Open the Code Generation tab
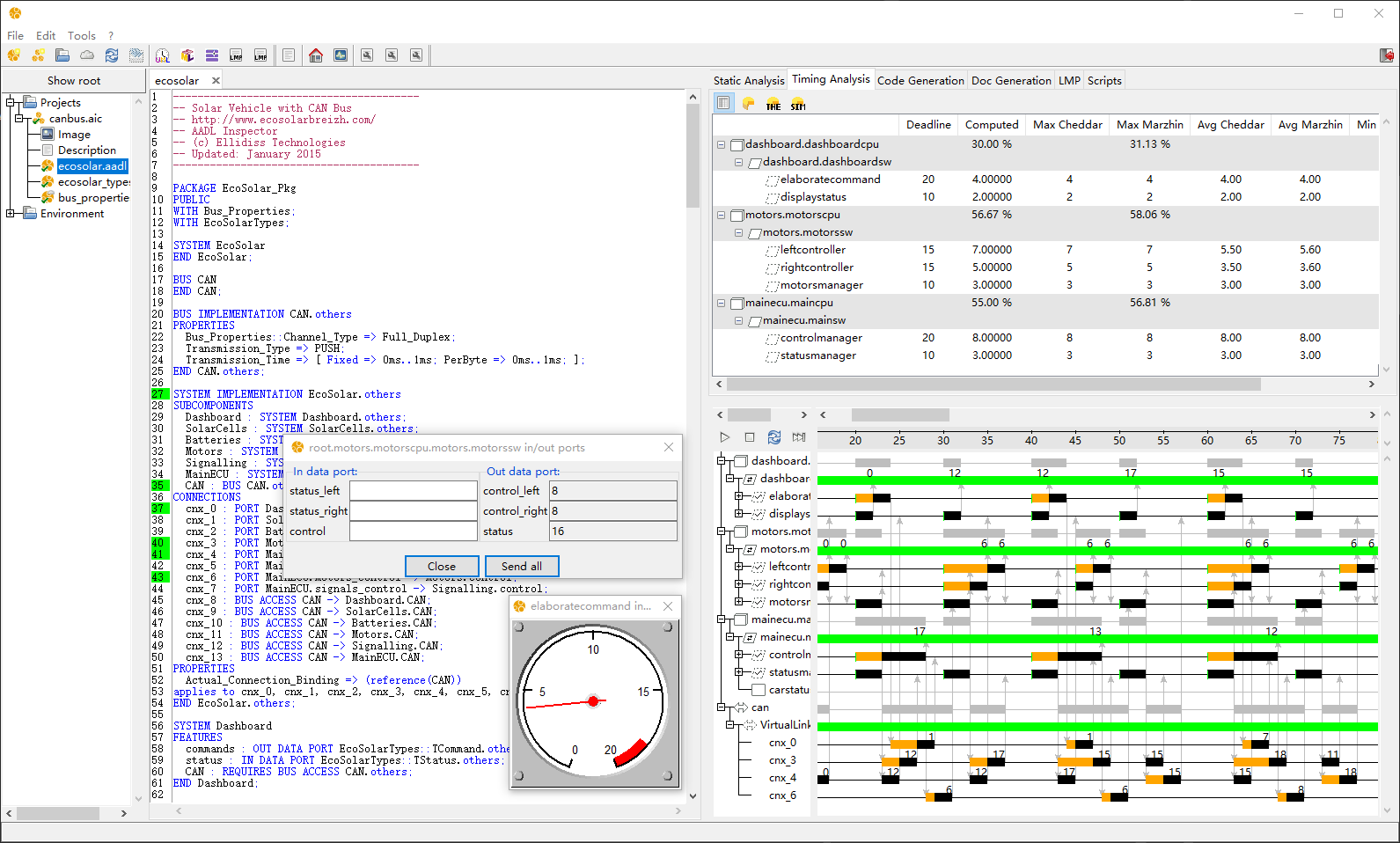The image size is (1400, 843). (920, 80)
